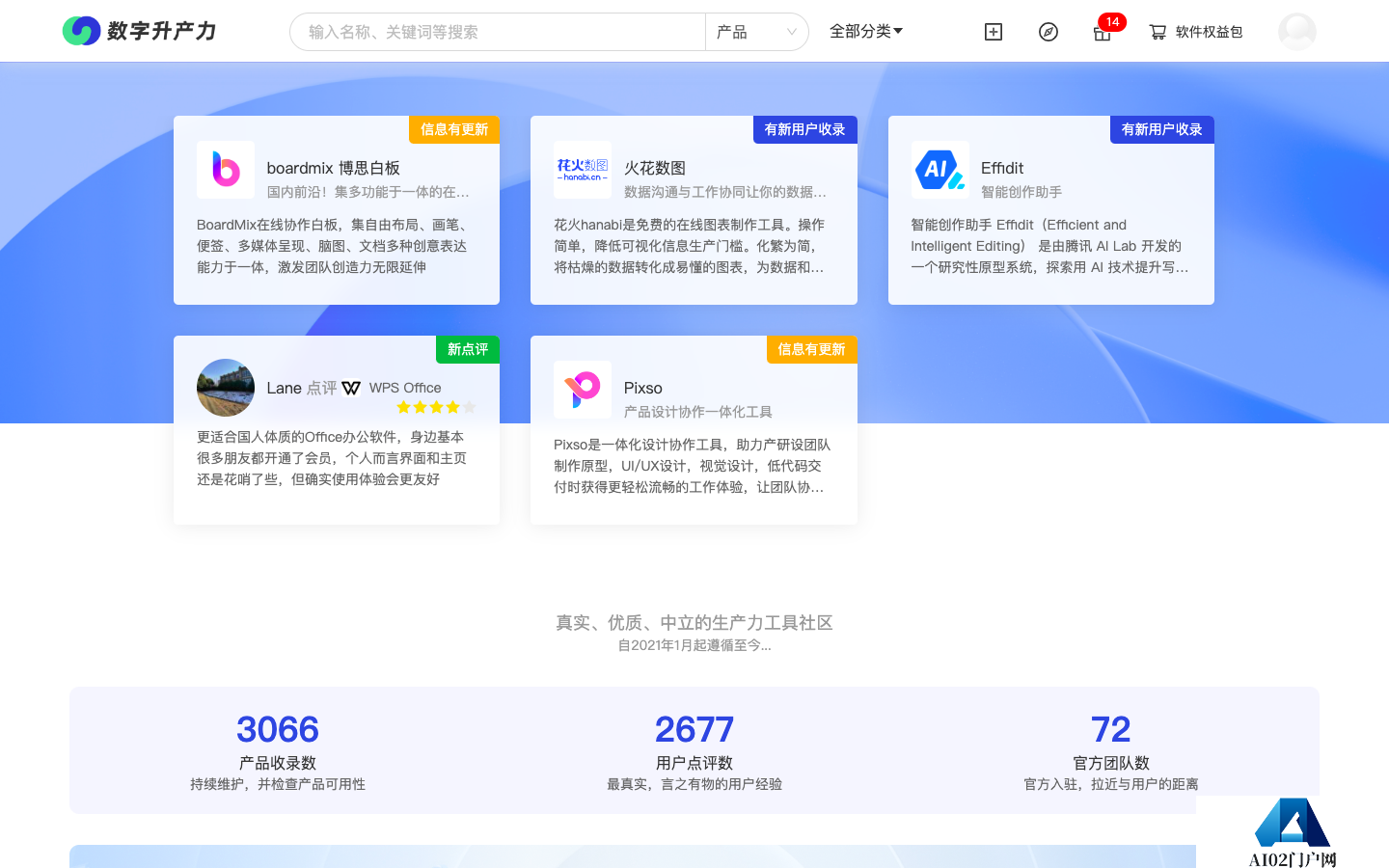Screen dimensions: 1389x868
Task: Open the 数字生产力 site logo
Action: click(x=140, y=31)
